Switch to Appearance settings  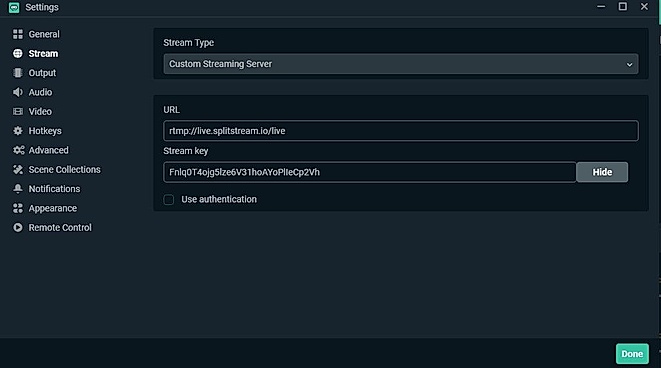pyautogui.click(x=53, y=208)
